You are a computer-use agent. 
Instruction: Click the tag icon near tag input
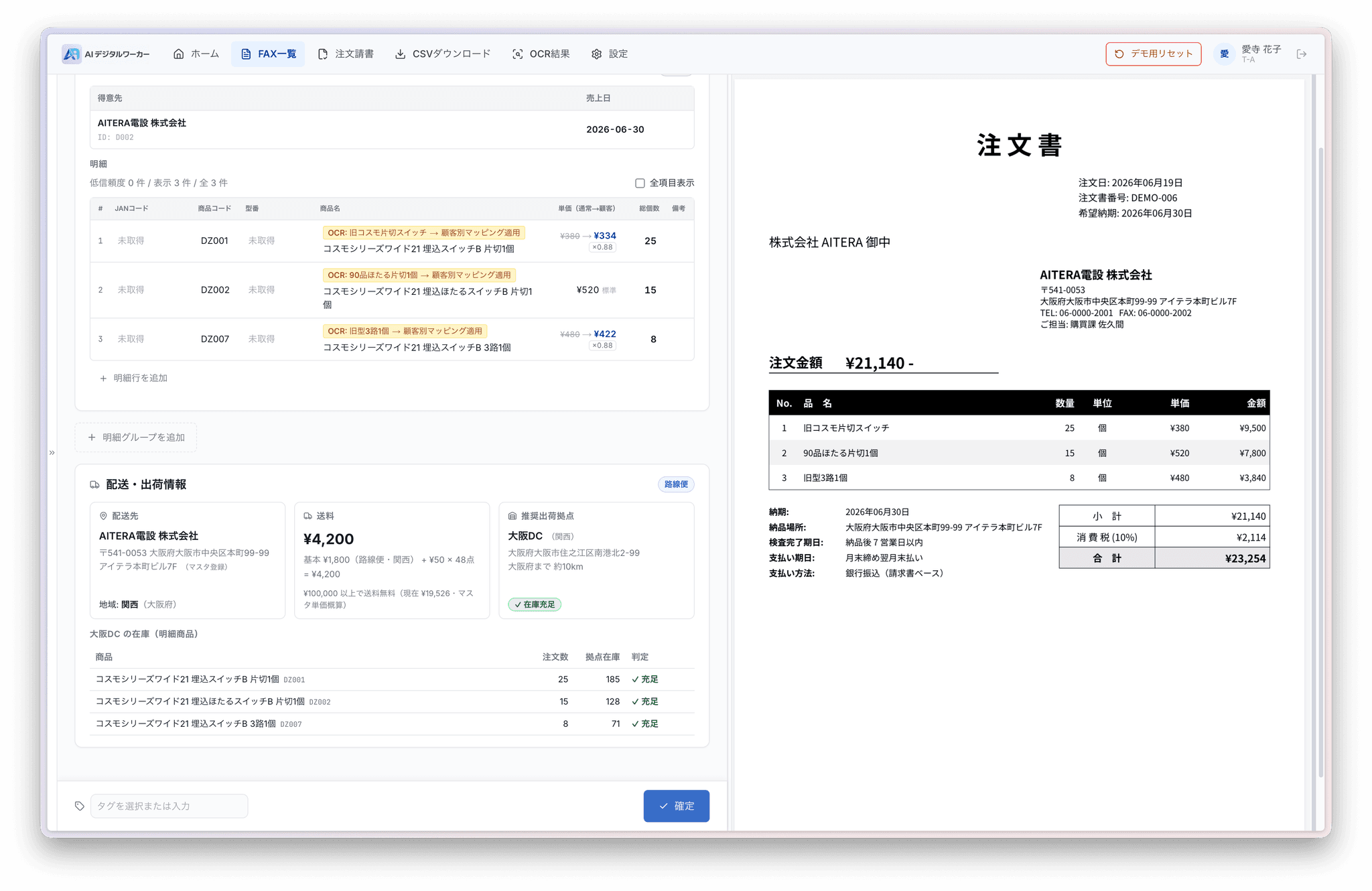80,806
